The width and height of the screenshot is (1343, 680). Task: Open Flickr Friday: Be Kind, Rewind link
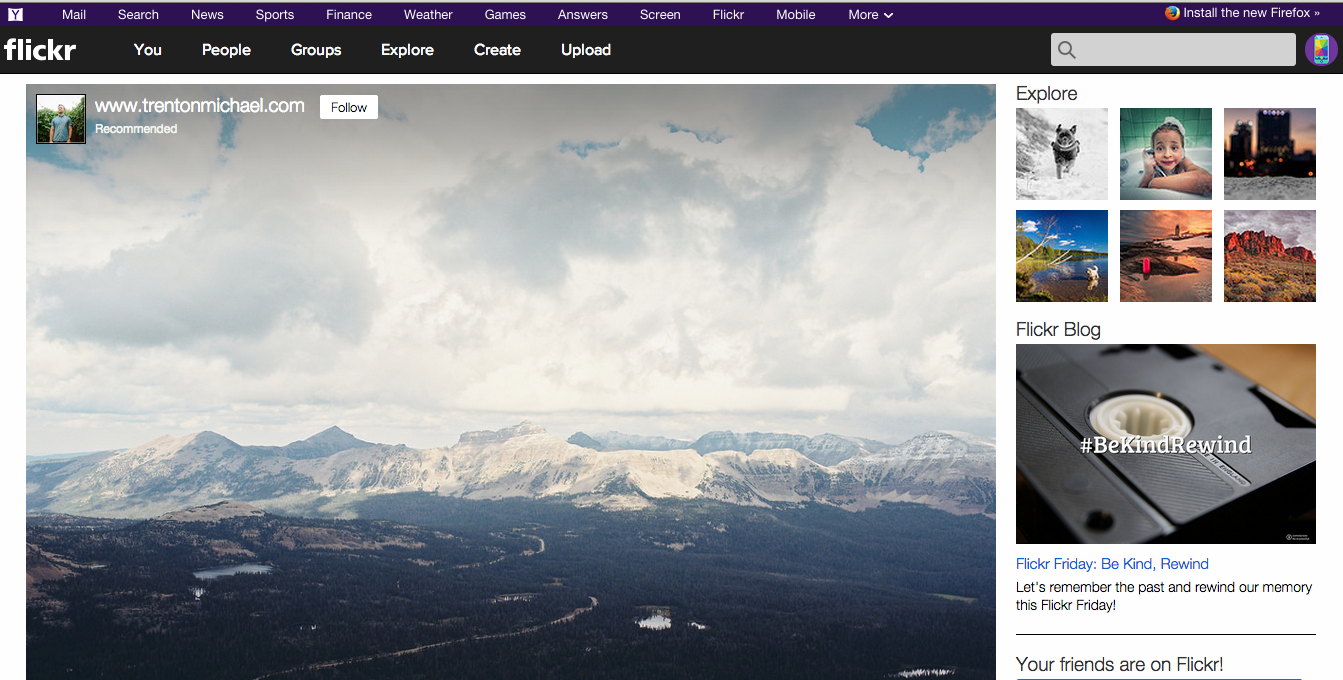[1112, 564]
